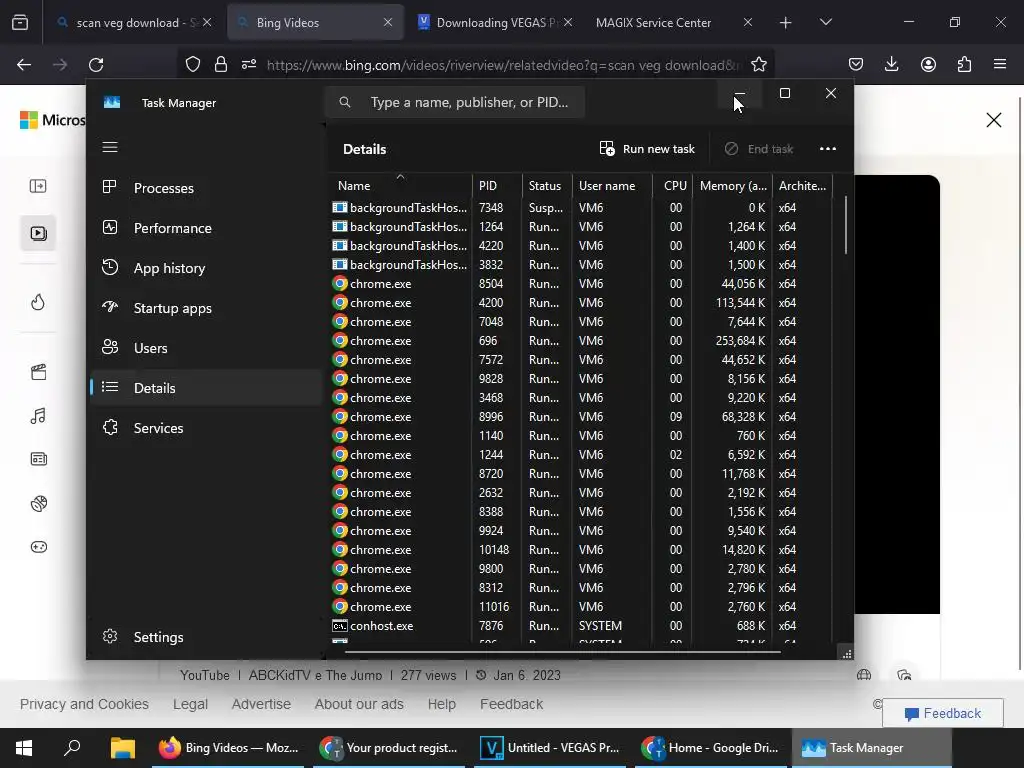Sort by the User name column
Image resolution: width=1024 pixels, height=768 pixels.
[x=613, y=185]
